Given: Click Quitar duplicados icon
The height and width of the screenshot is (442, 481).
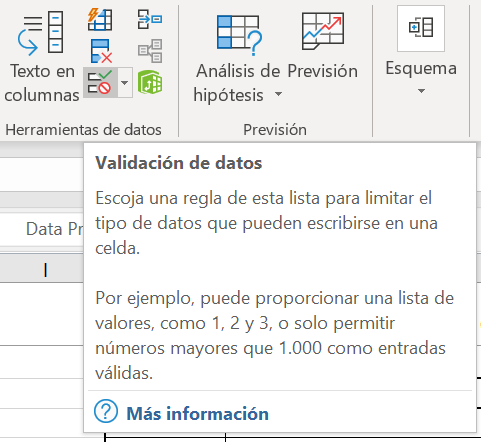Looking at the screenshot, I should 101,51.
